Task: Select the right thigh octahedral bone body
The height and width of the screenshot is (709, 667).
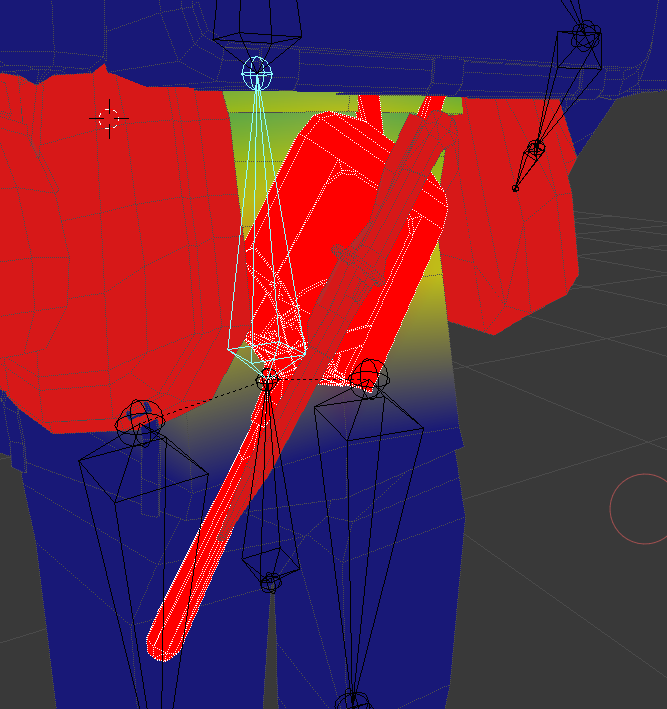Action: point(362,534)
